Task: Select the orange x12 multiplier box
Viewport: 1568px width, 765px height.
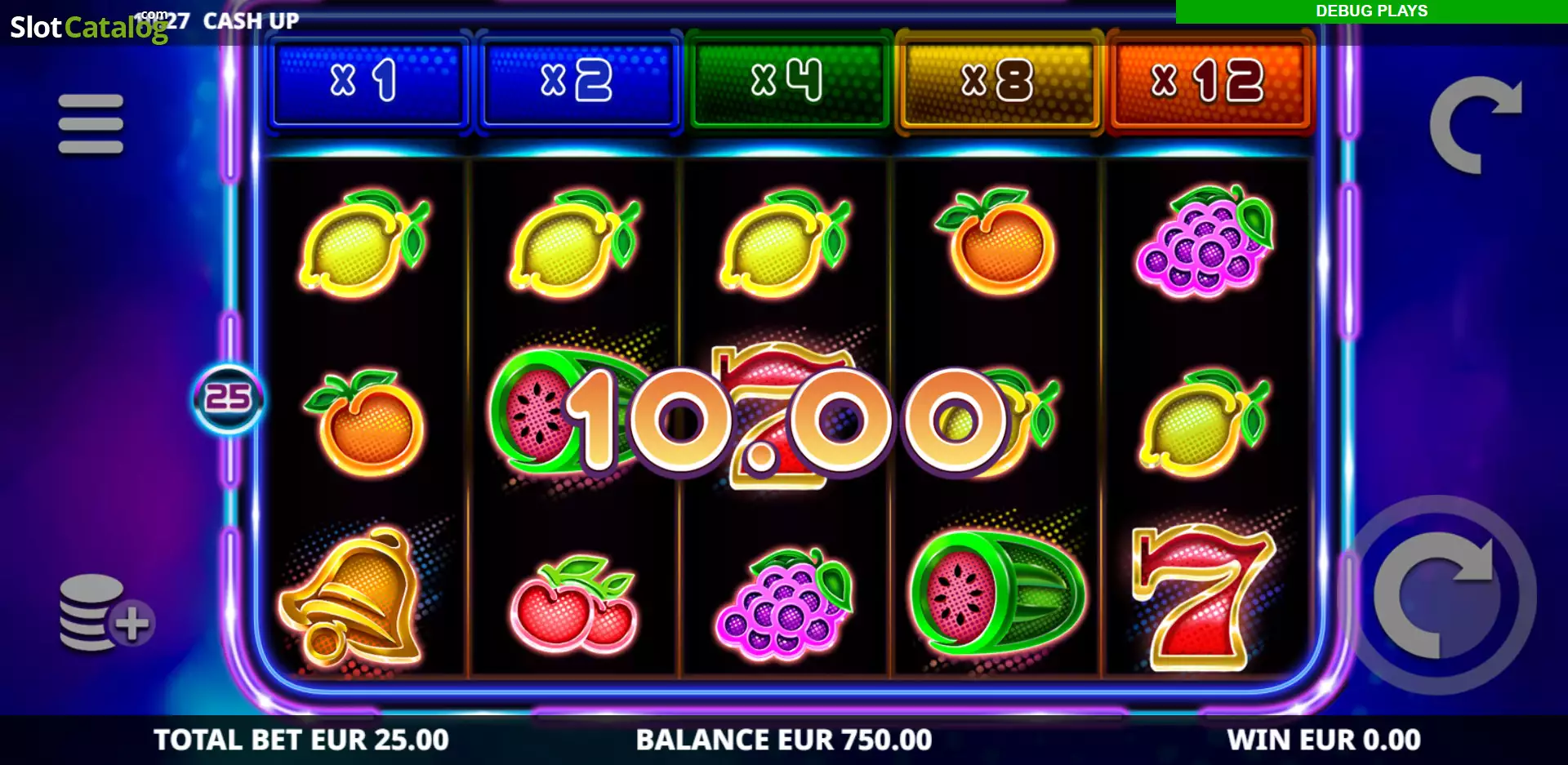Action: (1209, 81)
